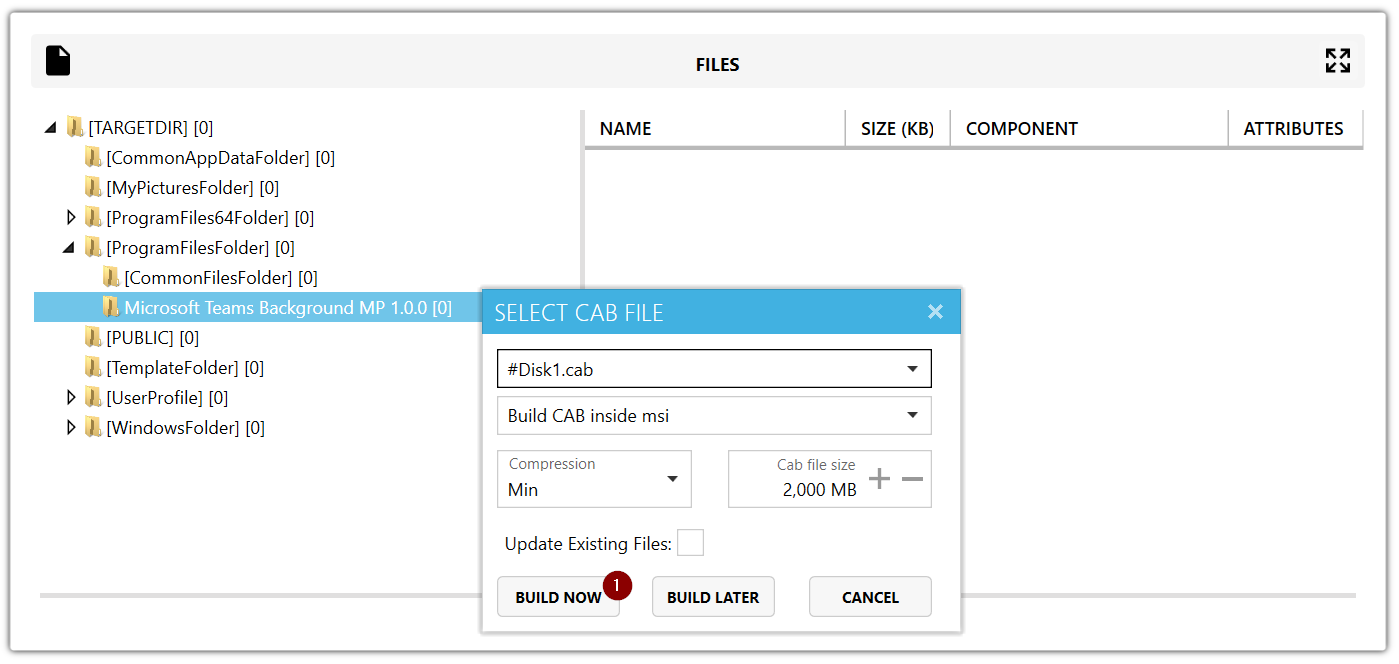The width and height of the screenshot is (1399, 664).
Task: Click the MyPicturesFolder folder icon
Action: 93,187
